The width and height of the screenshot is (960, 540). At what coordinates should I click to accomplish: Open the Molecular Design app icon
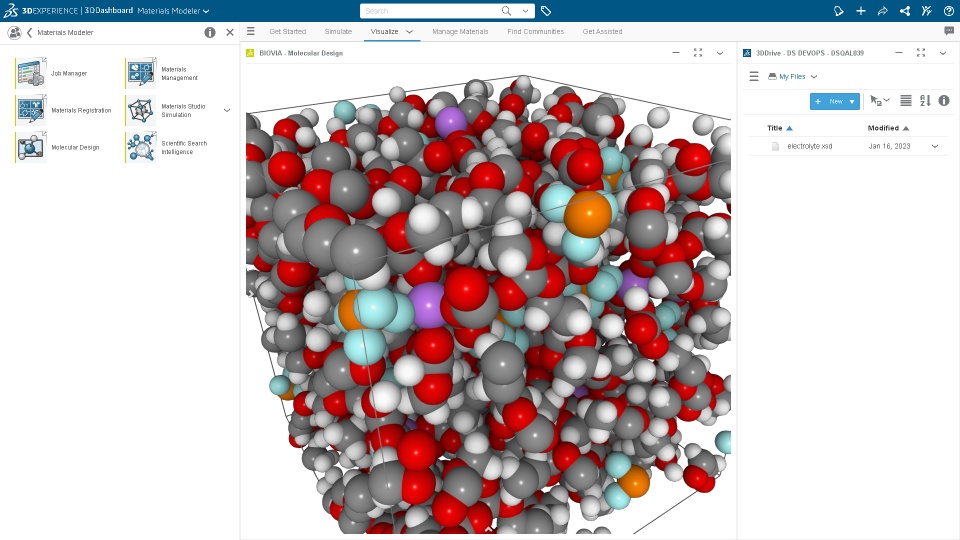tap(31, 147)
